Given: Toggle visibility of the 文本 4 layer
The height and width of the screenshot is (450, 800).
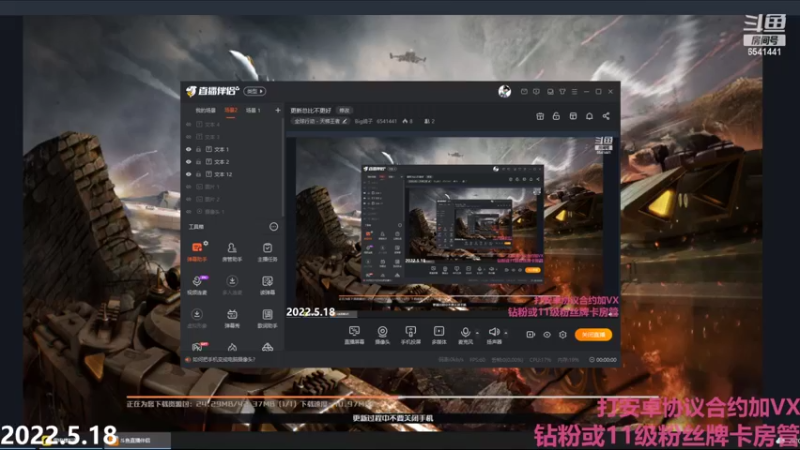Looking at the screenshot, I should click(x=189, y=124).
